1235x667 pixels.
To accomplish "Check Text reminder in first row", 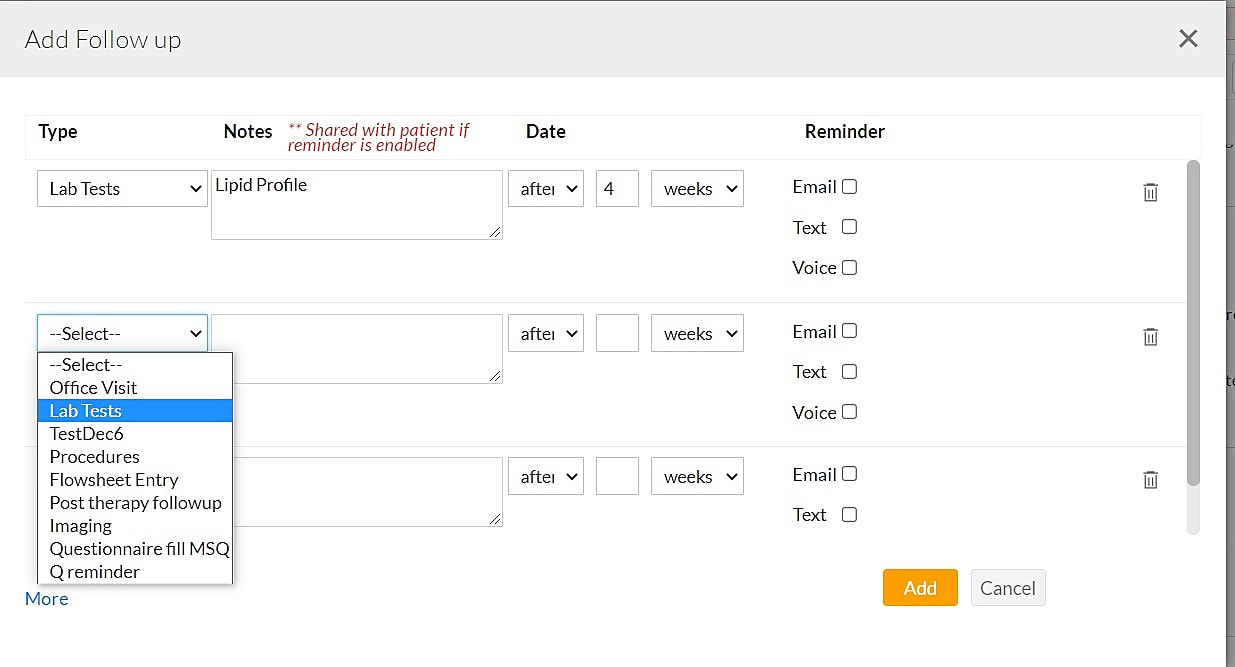I will (x=849, y=227).
